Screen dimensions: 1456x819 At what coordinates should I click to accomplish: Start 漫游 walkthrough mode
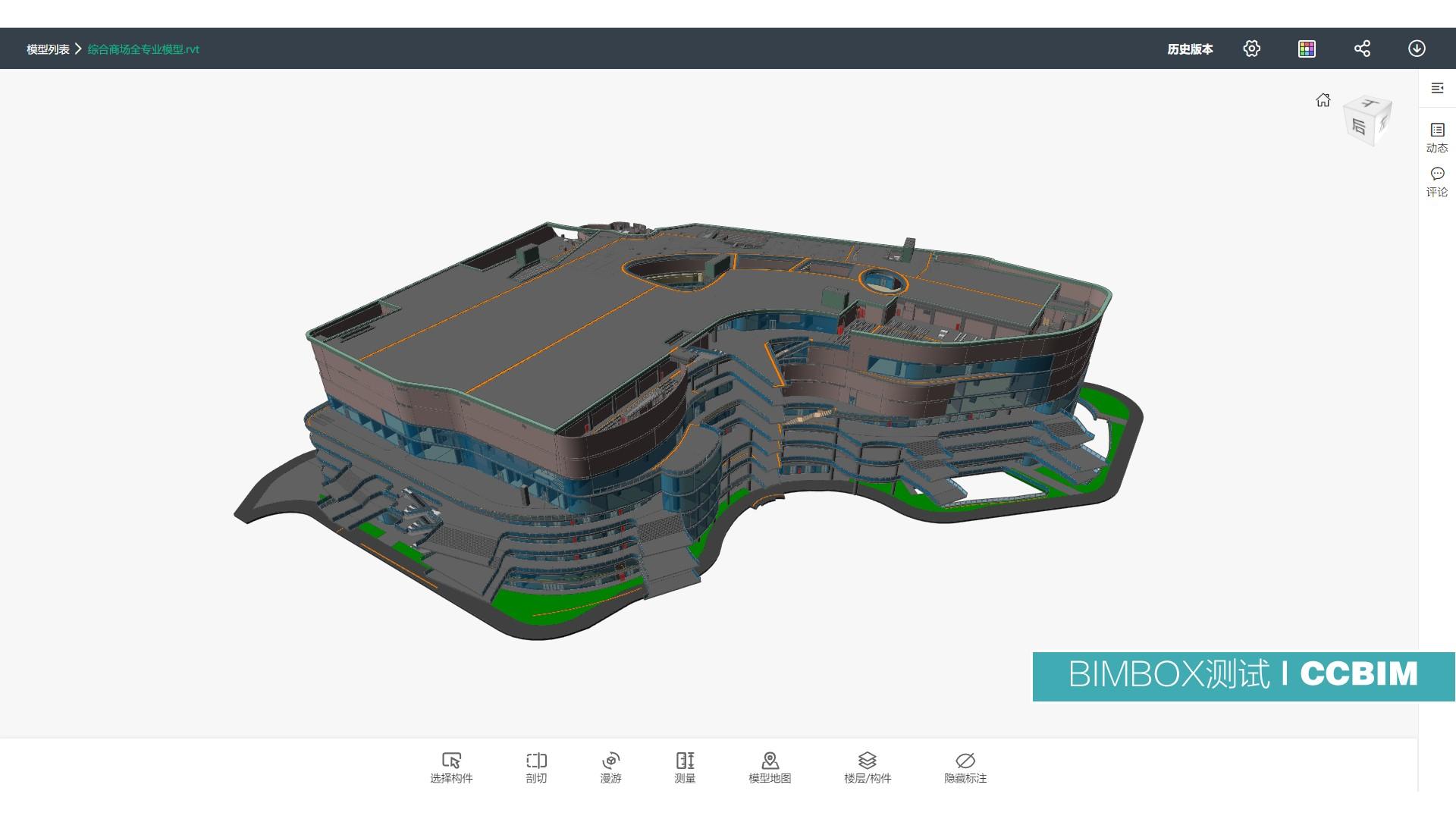pyautogui.click(x=610, y=766)
